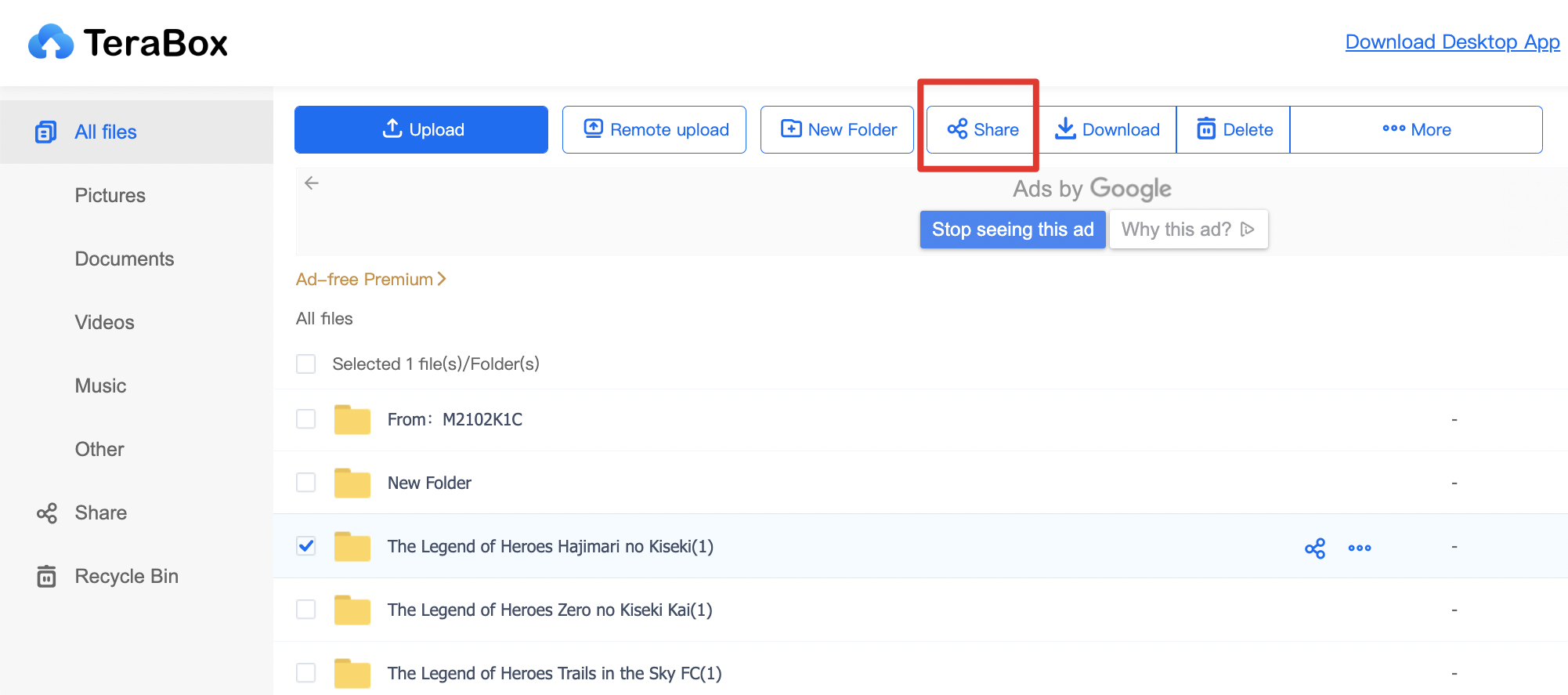Click the folder icon for From: M2102K1C
Image resolution: width=1568 pixels, height=695 pixels.
[x=352, y=419]
